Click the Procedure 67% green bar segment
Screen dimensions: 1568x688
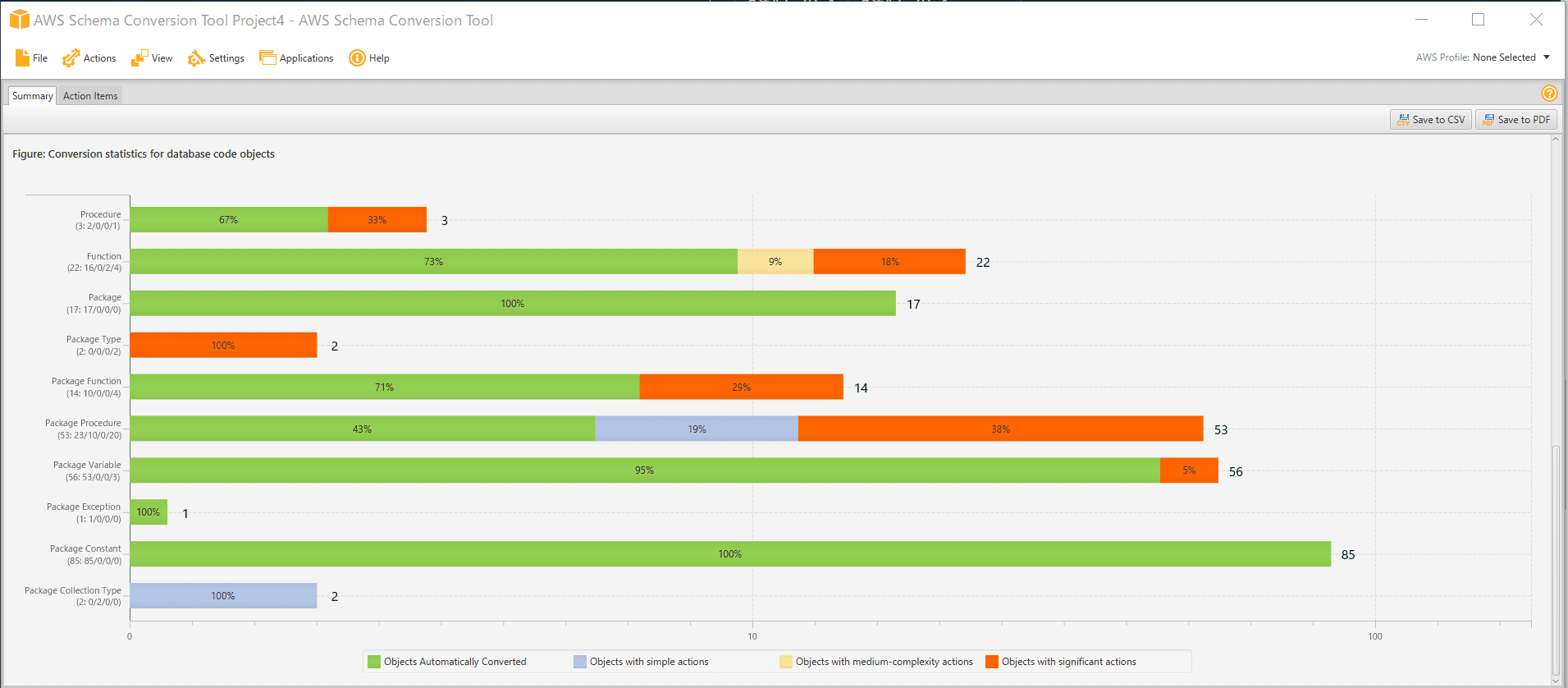coord(229,220)
